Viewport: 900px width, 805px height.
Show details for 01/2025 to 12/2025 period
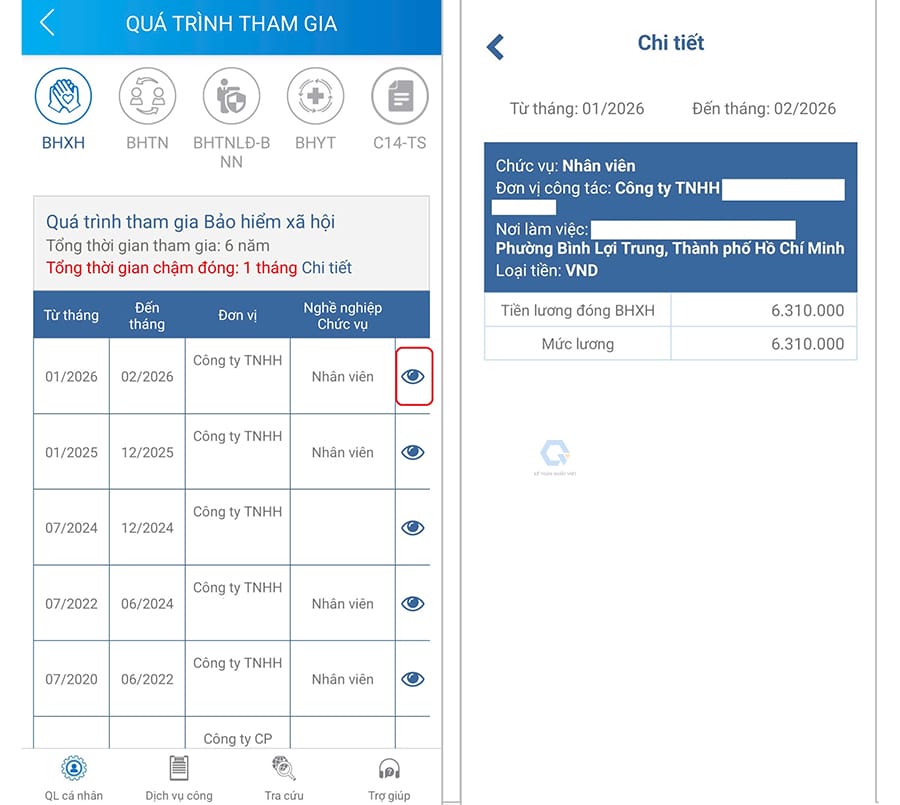413,452
